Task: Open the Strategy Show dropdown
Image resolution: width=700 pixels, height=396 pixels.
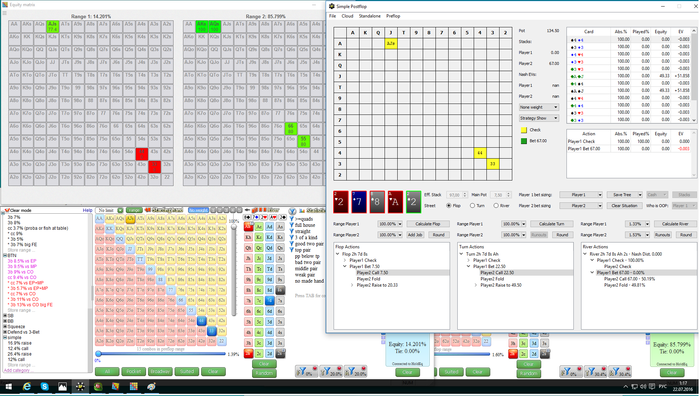Action: click(539, 118)
